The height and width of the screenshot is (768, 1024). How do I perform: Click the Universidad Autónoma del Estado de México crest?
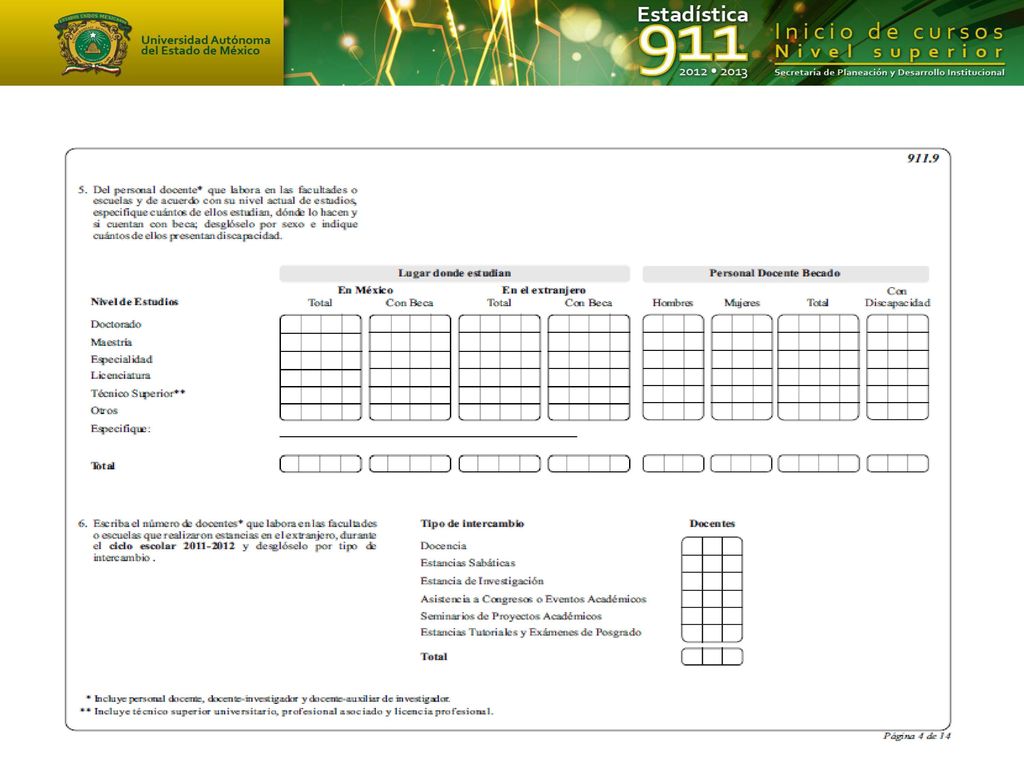(x=93, y=44)
